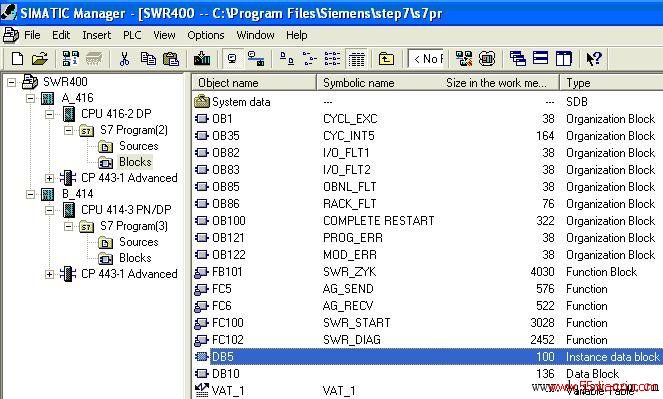Click the Up one level icon
Viewport: 663px width, 399px height.
coord(386,59)
